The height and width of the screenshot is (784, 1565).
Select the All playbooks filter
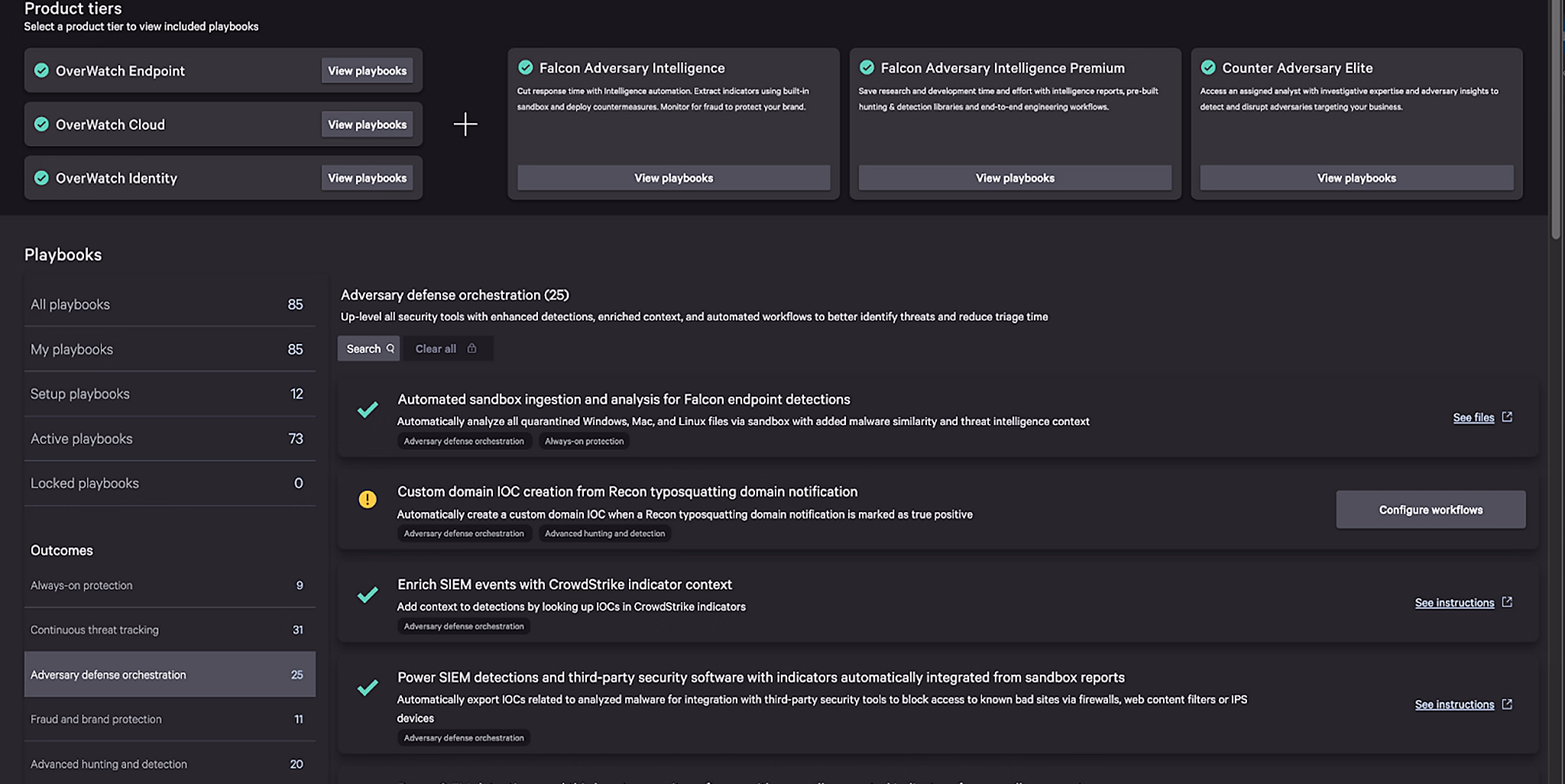(x=170, y=304)
